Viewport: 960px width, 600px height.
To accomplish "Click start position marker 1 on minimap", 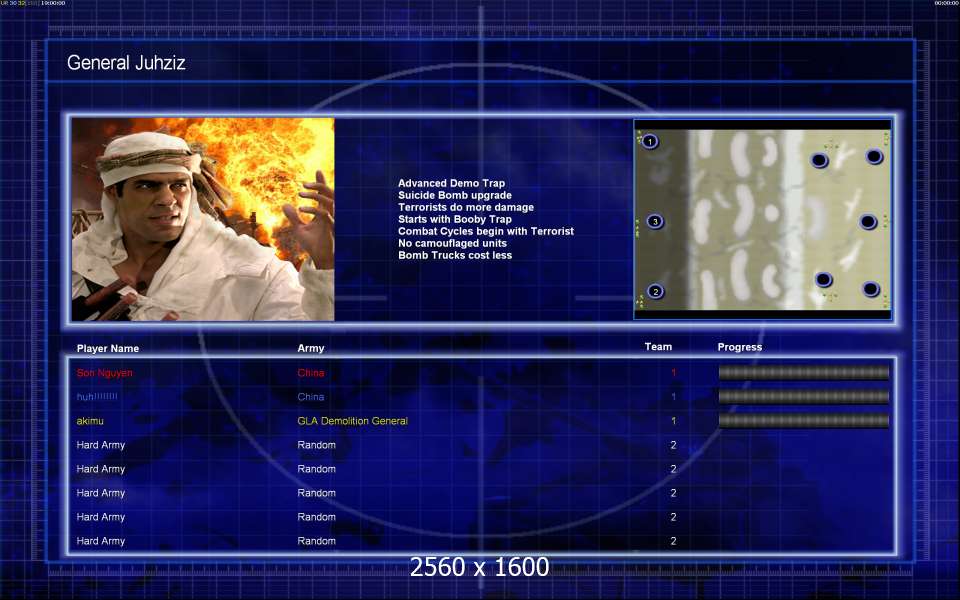I will point(650,141).
